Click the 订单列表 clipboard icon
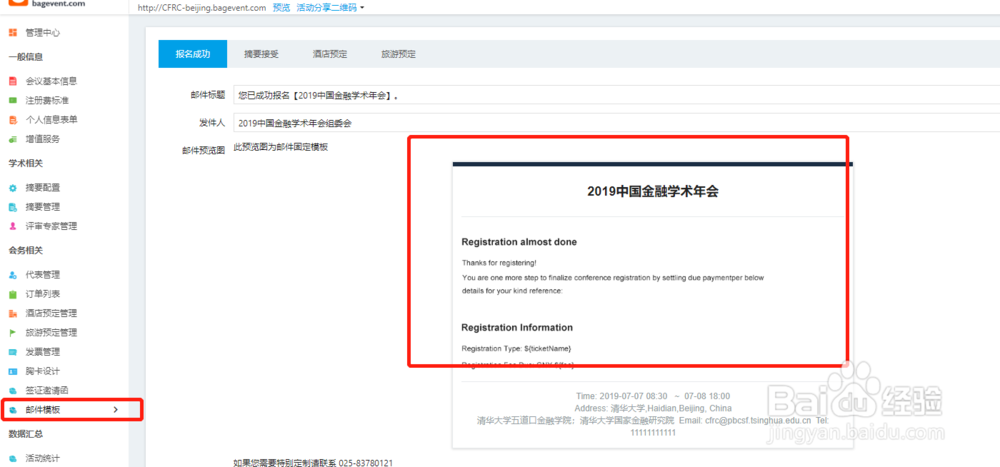This screenshot has height=467, width=1000. coord(13,294)
